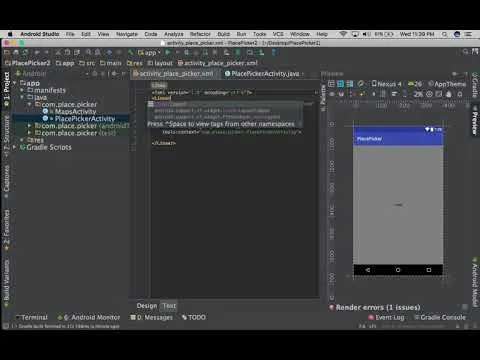Toggle the Project tool window side tab
The width and height of the screenshot is (480, 360).
(x=6, y=89)
